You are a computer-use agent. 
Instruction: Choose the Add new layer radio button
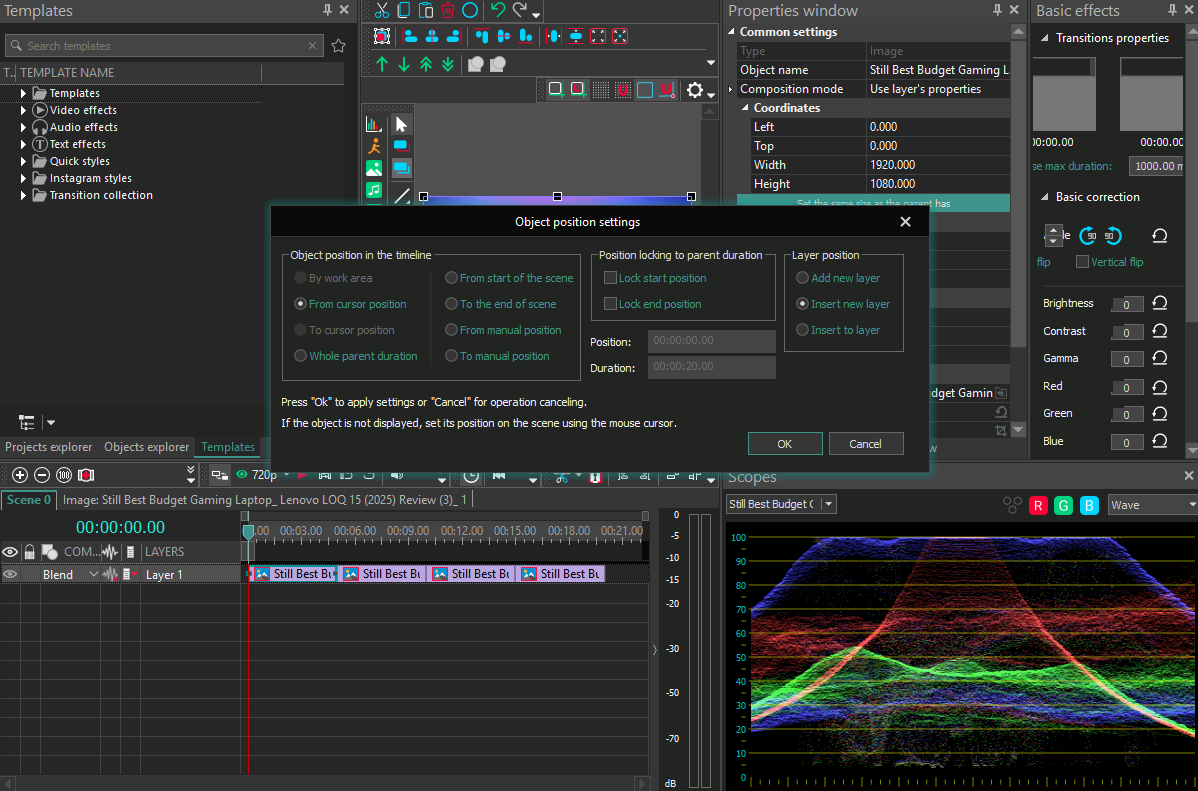point(802,278)
